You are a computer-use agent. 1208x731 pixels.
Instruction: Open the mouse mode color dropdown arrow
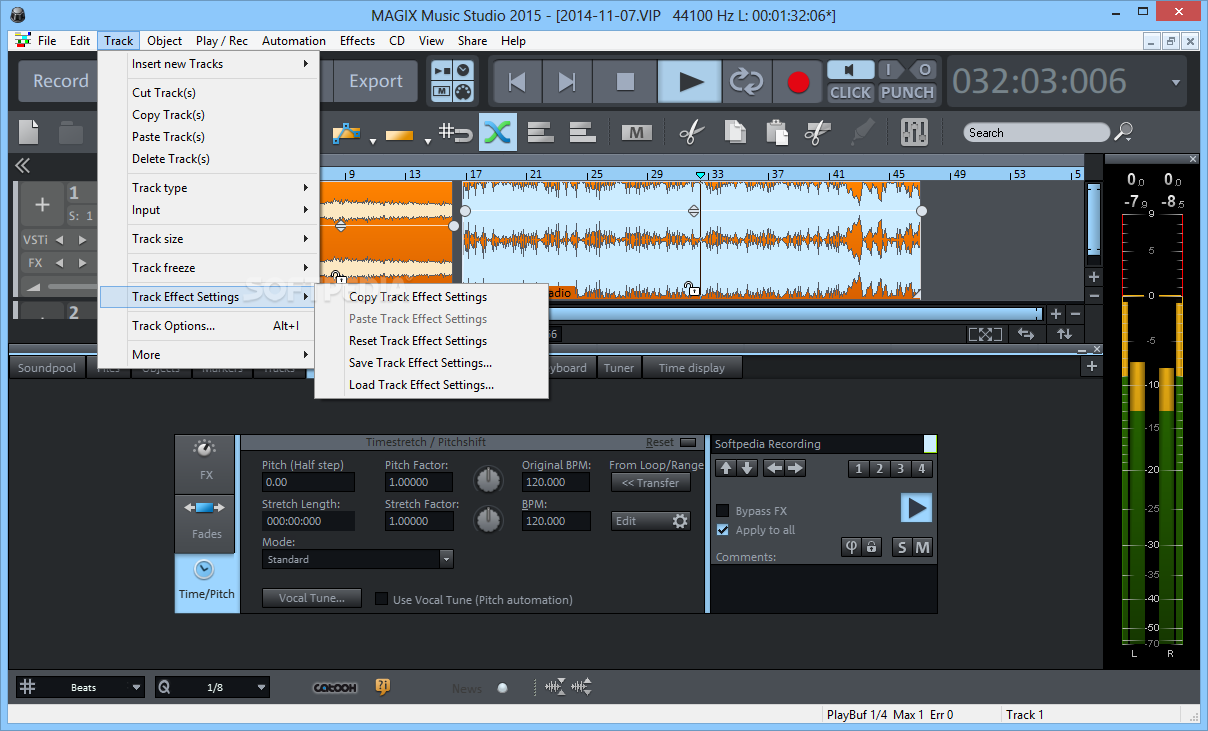(x=373, y=140)
